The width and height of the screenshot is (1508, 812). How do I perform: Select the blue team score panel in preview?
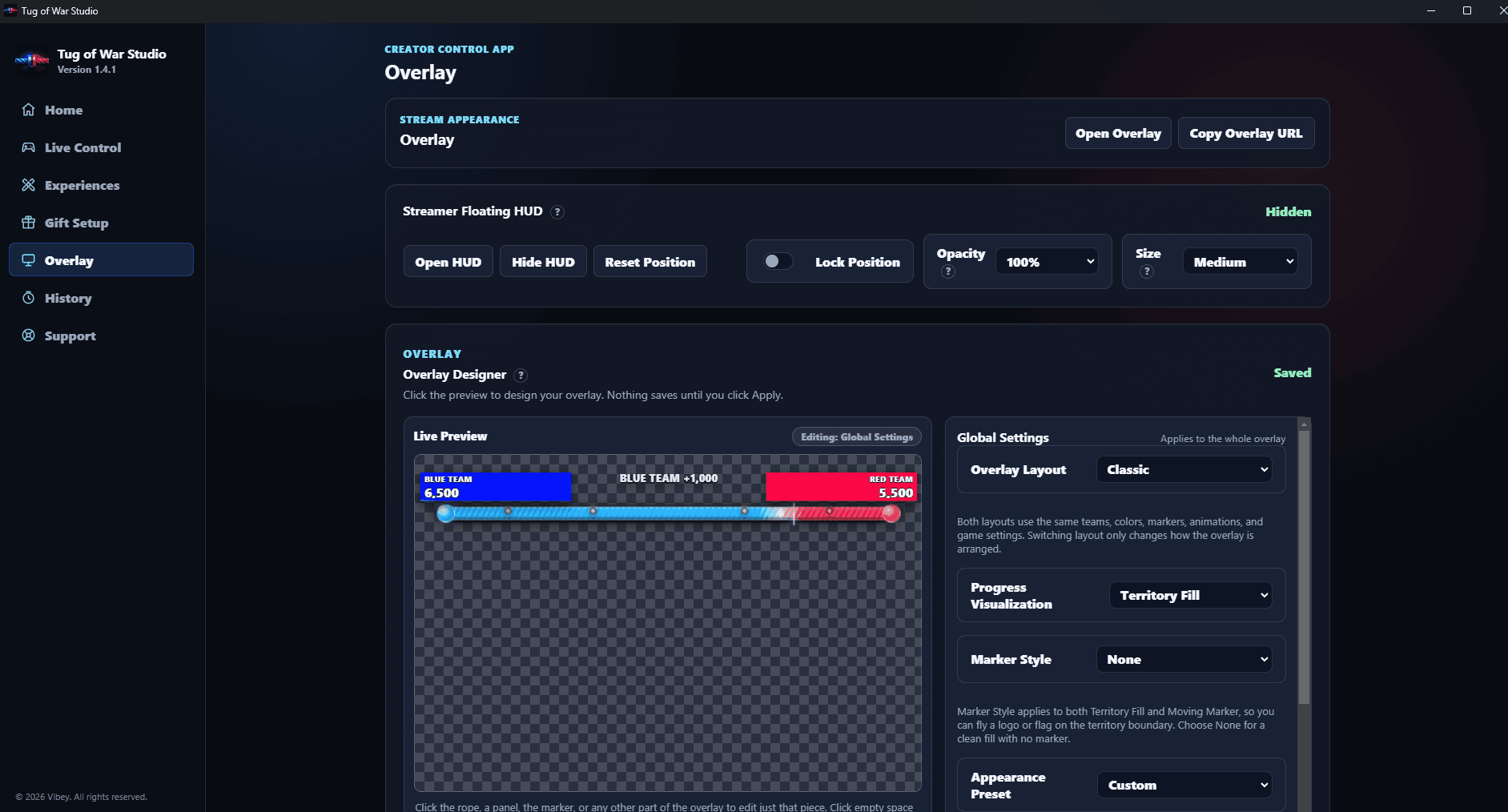pos(496,487)
